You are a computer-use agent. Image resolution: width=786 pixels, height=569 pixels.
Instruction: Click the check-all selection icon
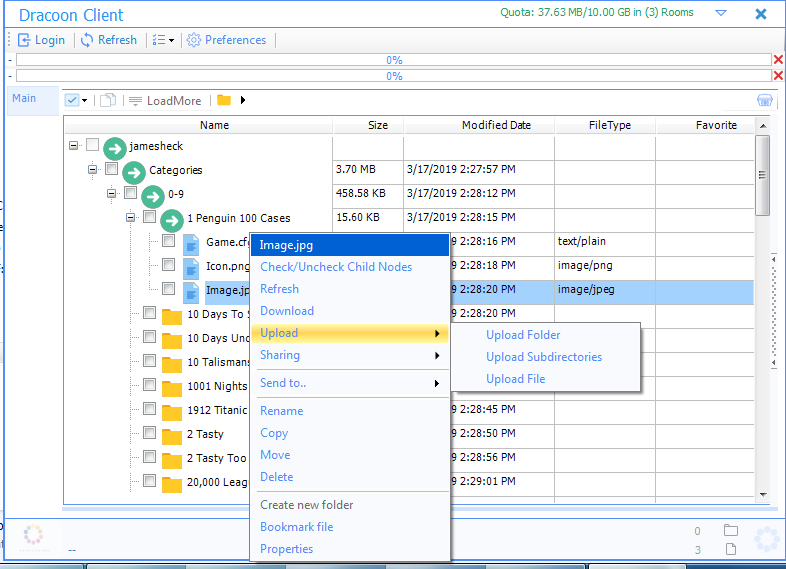coord(72,100)
